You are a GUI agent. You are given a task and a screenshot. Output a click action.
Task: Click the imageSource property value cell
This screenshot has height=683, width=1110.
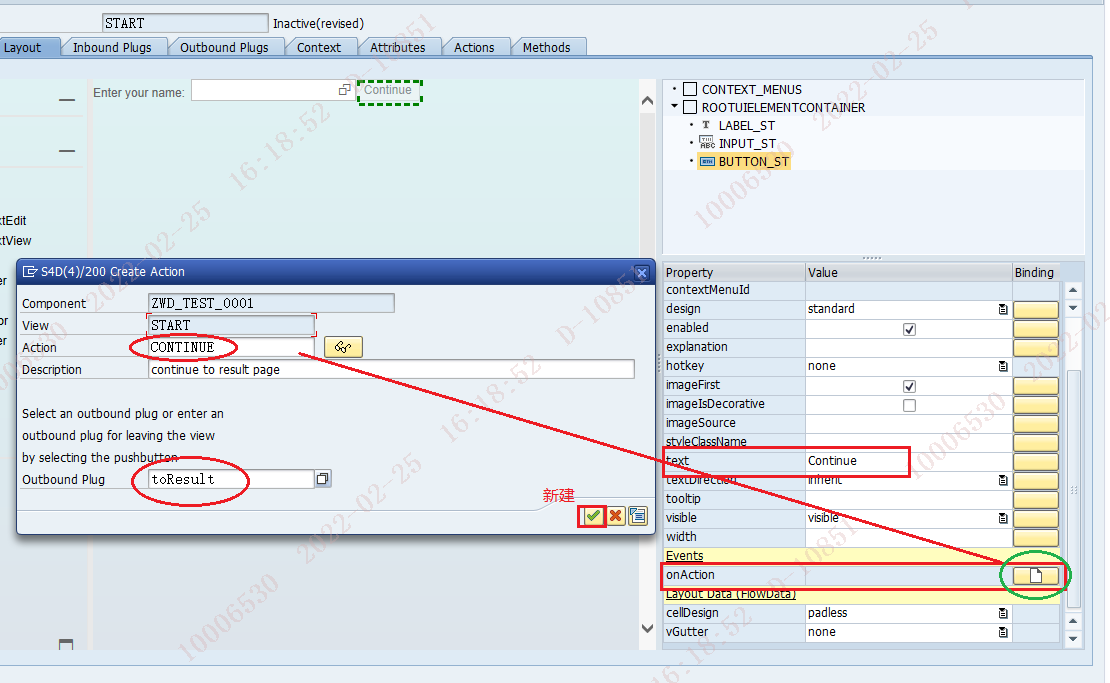click(x=908, y=423)
